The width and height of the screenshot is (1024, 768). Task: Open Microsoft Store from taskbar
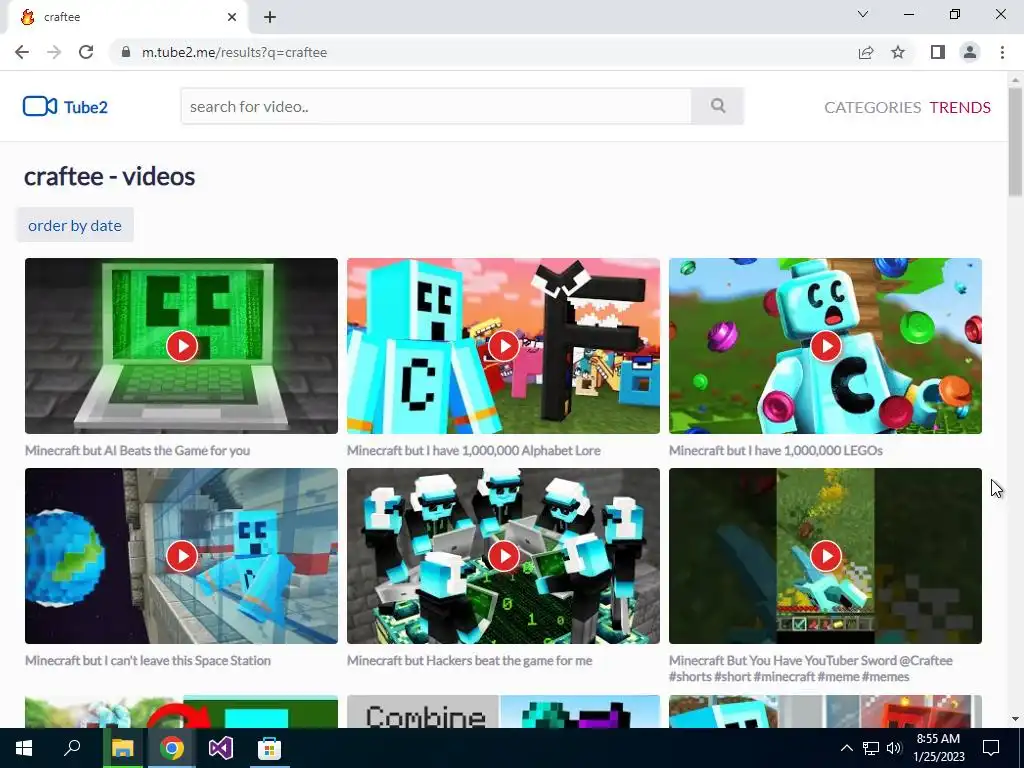269,748
